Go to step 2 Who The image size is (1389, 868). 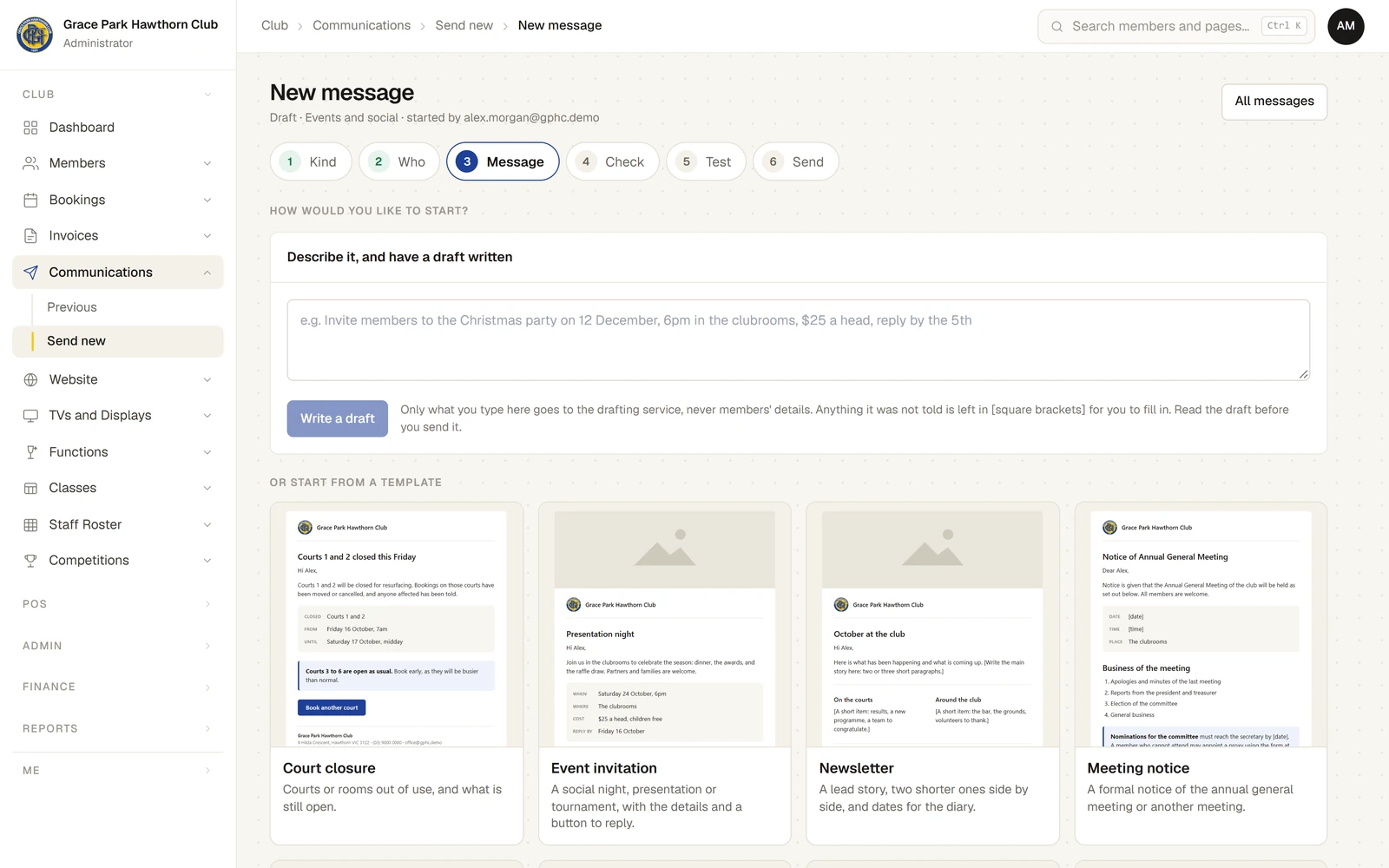point(399,161)
